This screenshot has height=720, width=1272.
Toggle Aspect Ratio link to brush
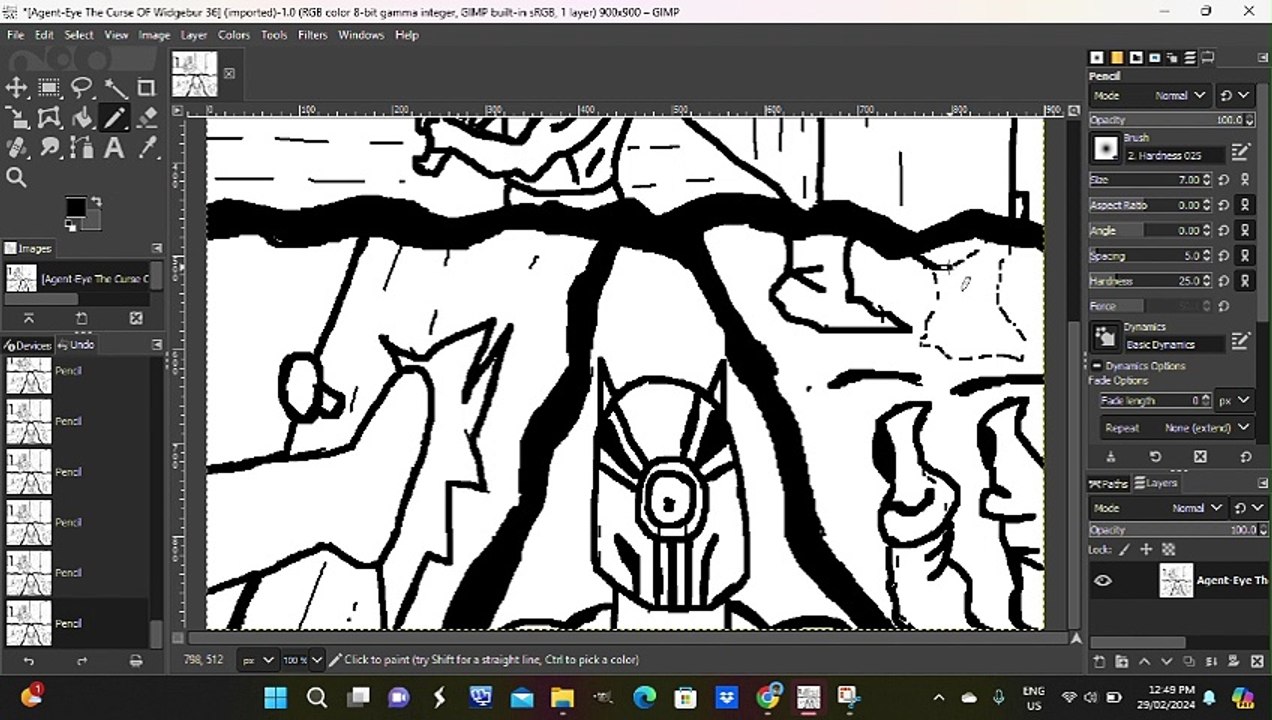(x=1245, y=205)
